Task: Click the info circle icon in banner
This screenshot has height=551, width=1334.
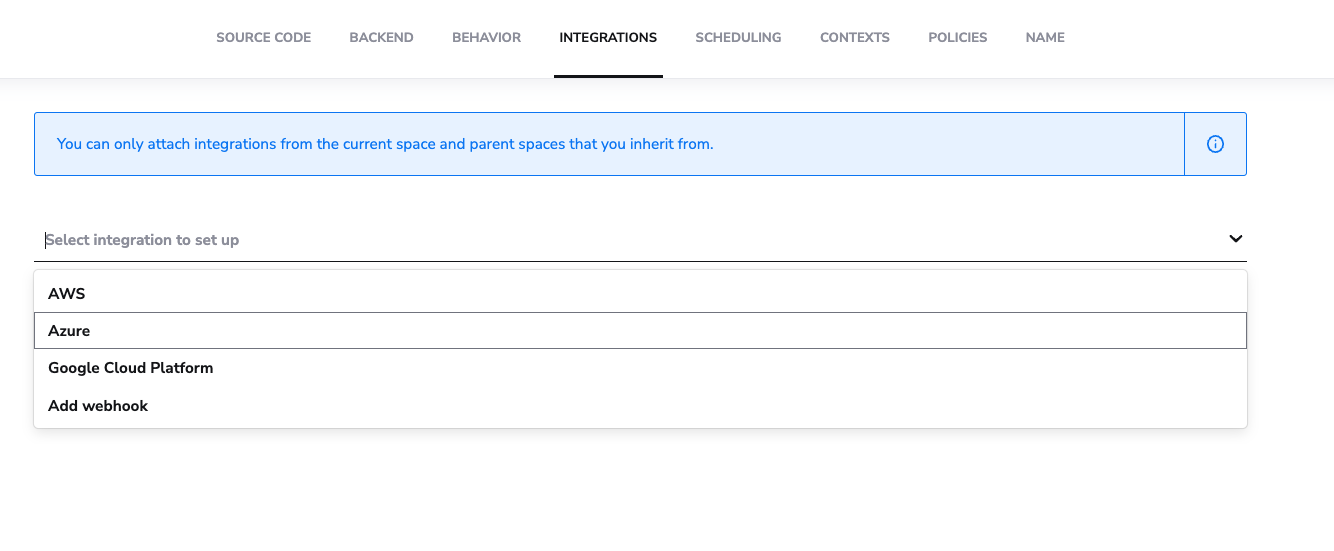Action: point(1215,144)
